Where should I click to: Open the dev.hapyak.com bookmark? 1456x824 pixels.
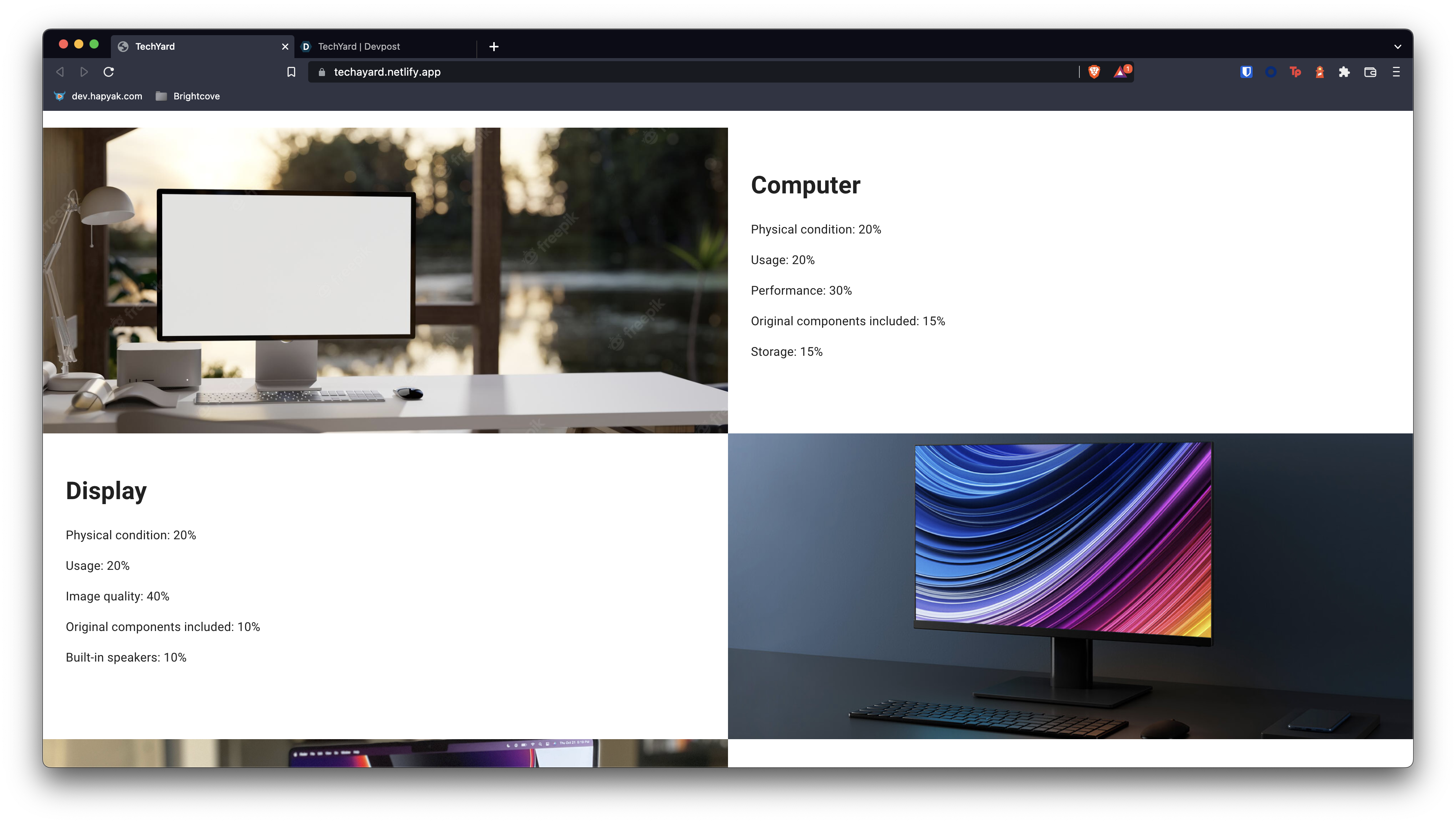pos(99,96)
